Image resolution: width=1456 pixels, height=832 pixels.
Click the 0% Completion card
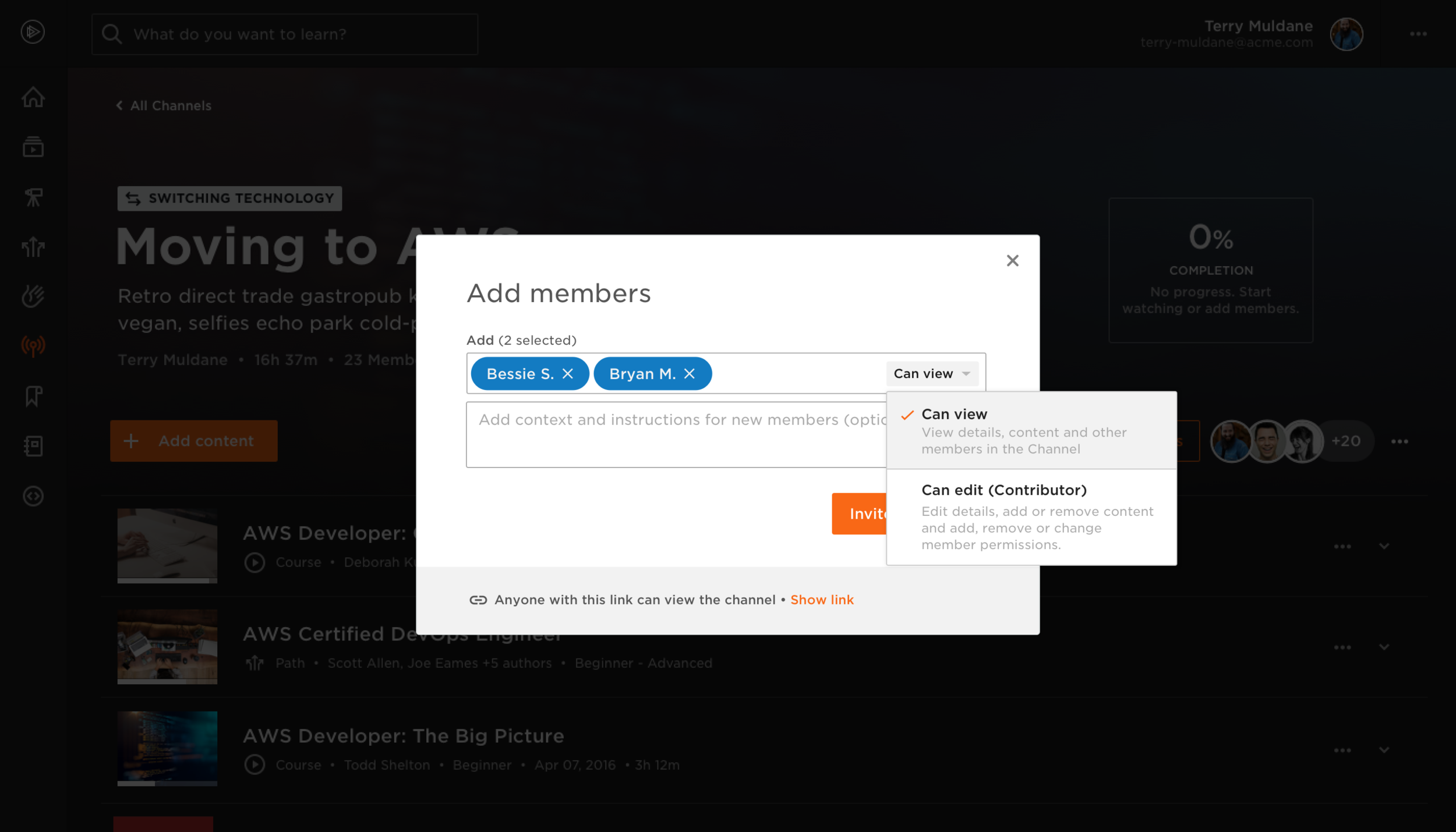click(1210, 270)
